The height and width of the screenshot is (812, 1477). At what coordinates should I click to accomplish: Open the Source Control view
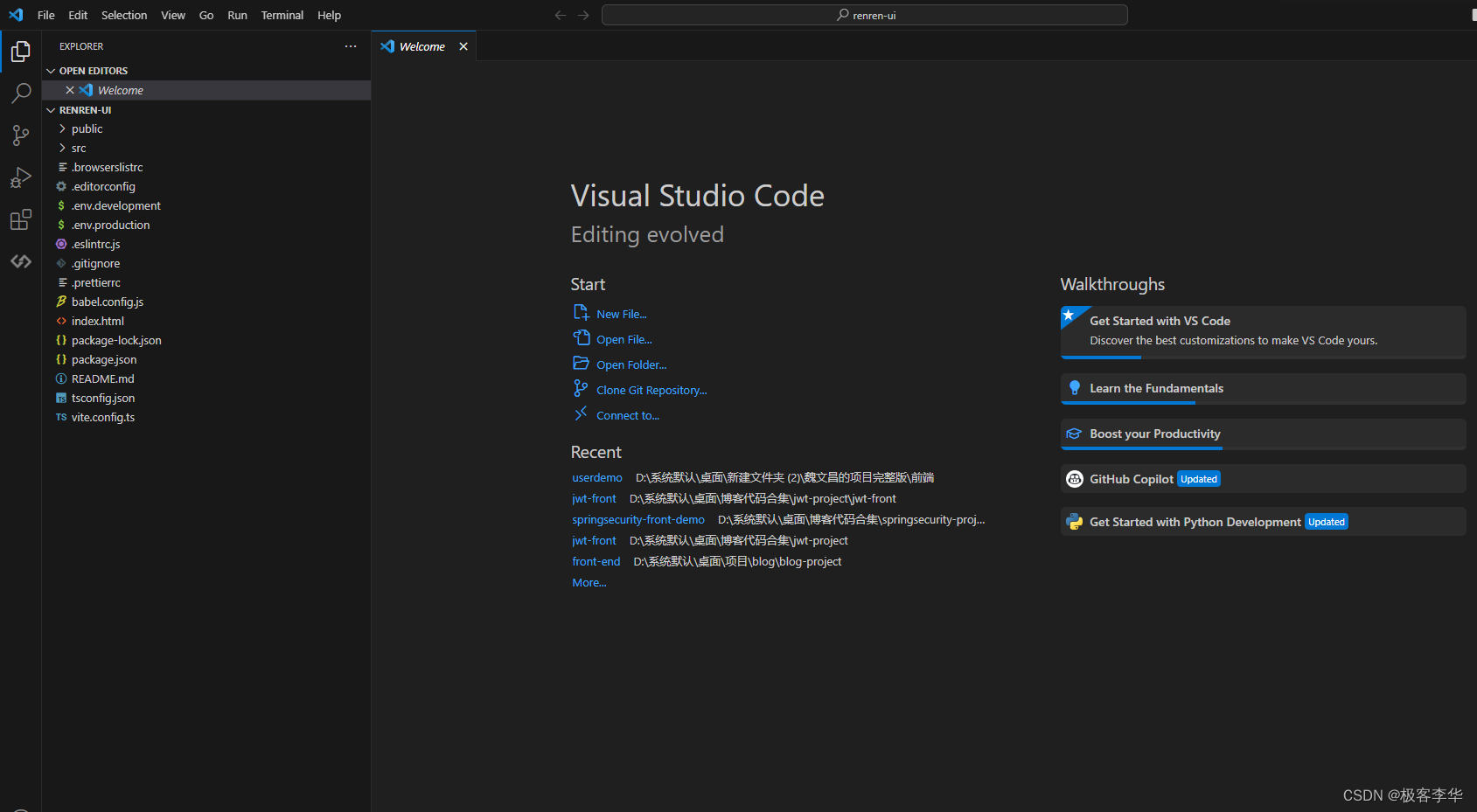tap(21, 135)
